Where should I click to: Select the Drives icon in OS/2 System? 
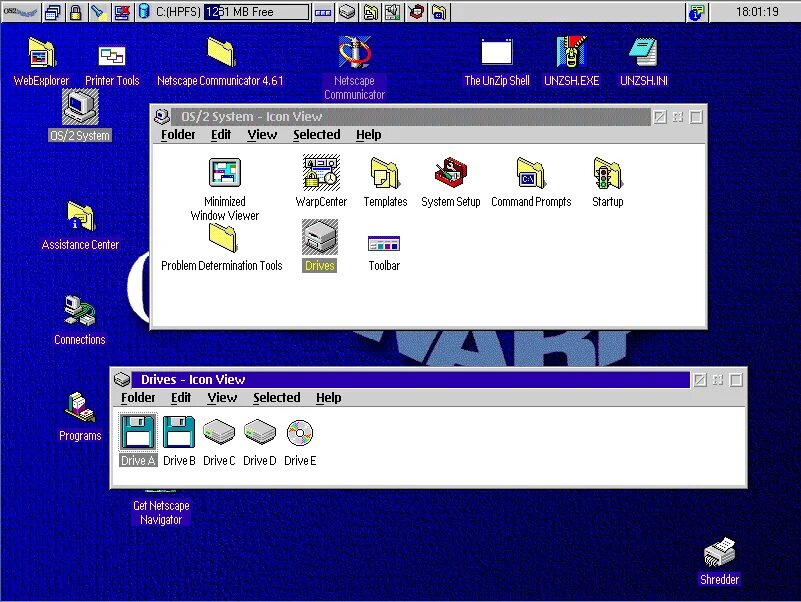[x=320, y=246]
